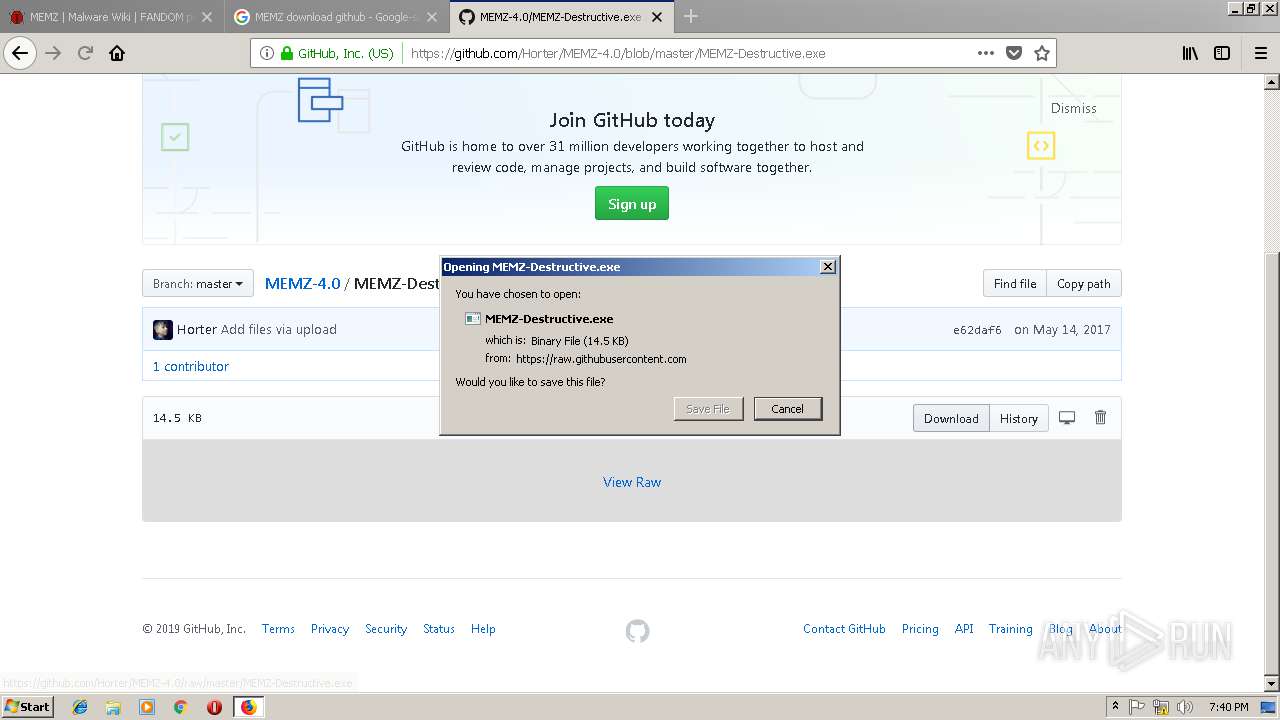Launch Opera from taskbar
This screenshot has width=1280, height=720.
coord(214,707)
